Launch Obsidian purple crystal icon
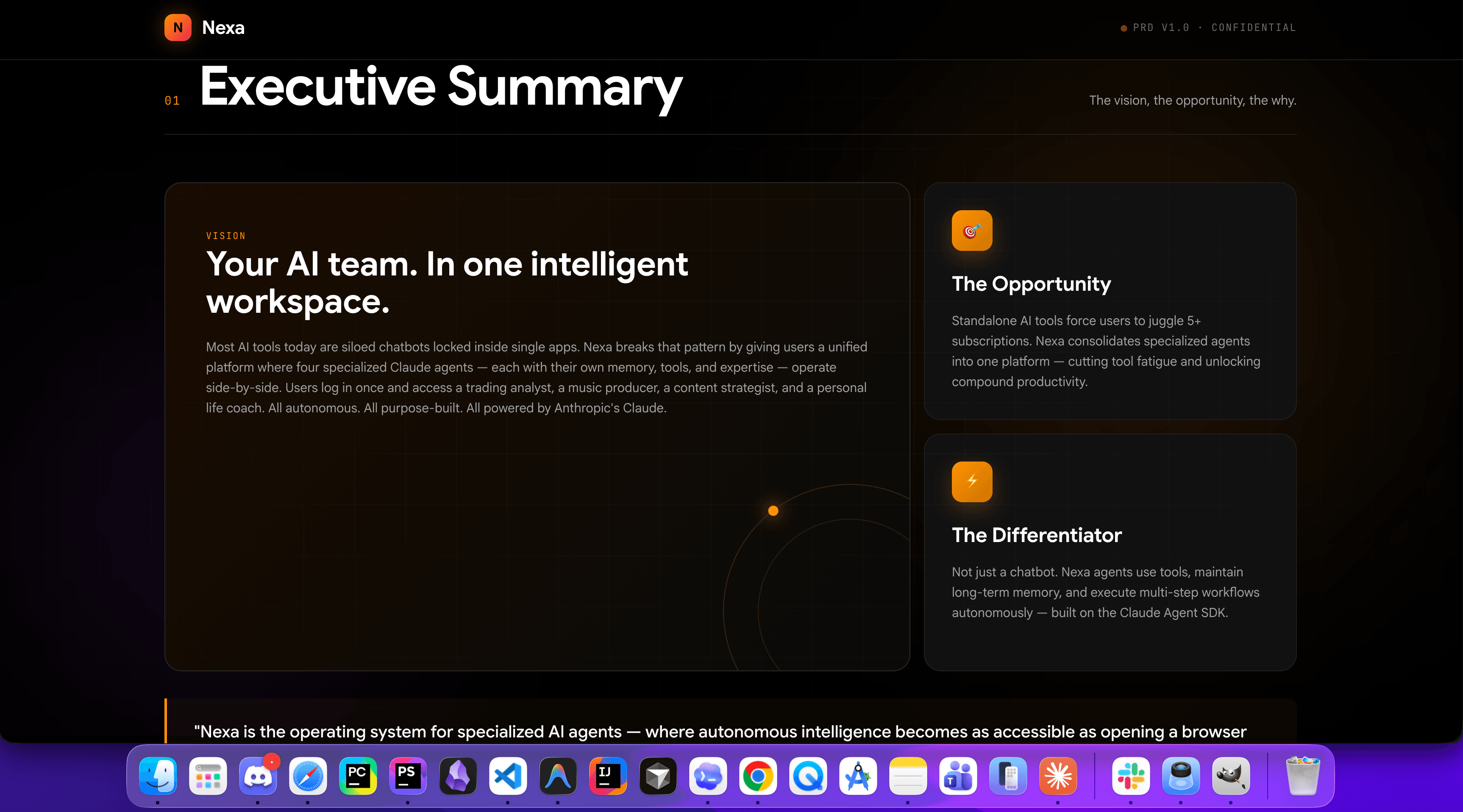Viewport: 1463px width, 812px height. click(x=458, y=776)
